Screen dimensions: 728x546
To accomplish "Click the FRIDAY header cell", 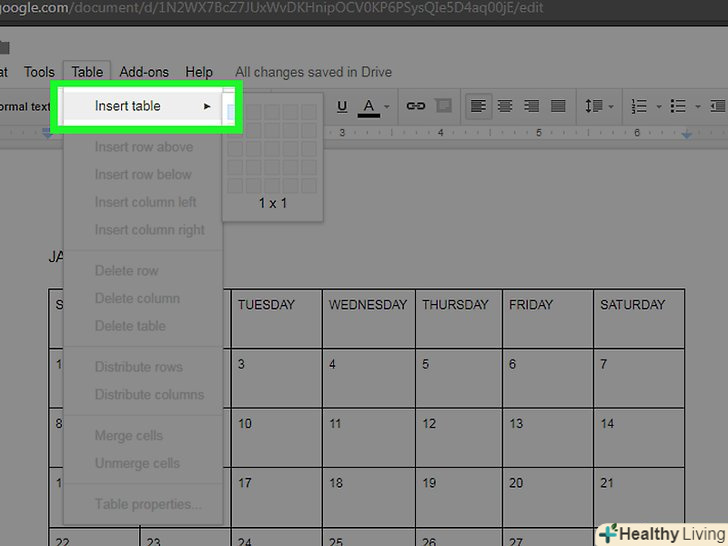I will 548,318.
